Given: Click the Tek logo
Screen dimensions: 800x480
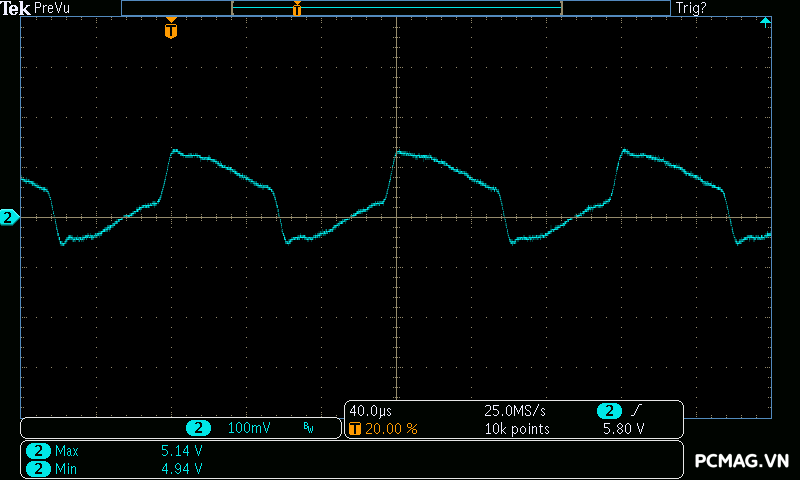Looking at the screenshot, I should click(14, 8).
